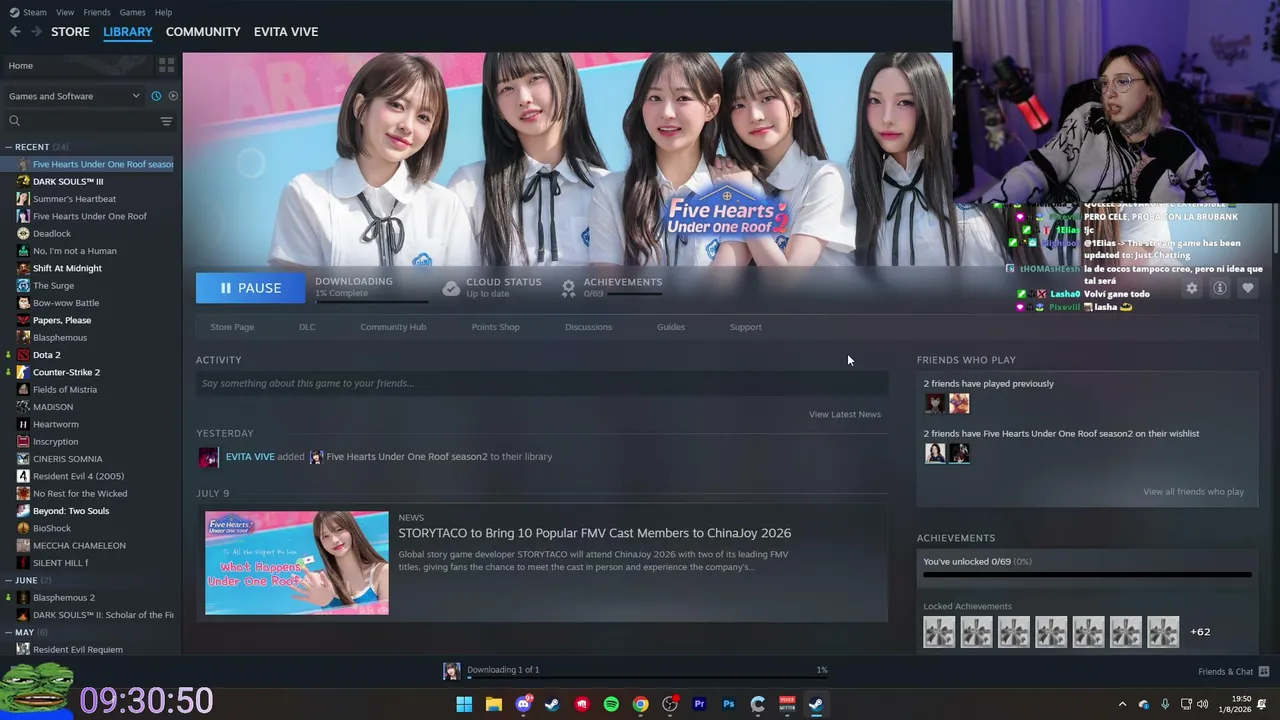
Task: Open game settings gear icon
Action: (1191, 288)
